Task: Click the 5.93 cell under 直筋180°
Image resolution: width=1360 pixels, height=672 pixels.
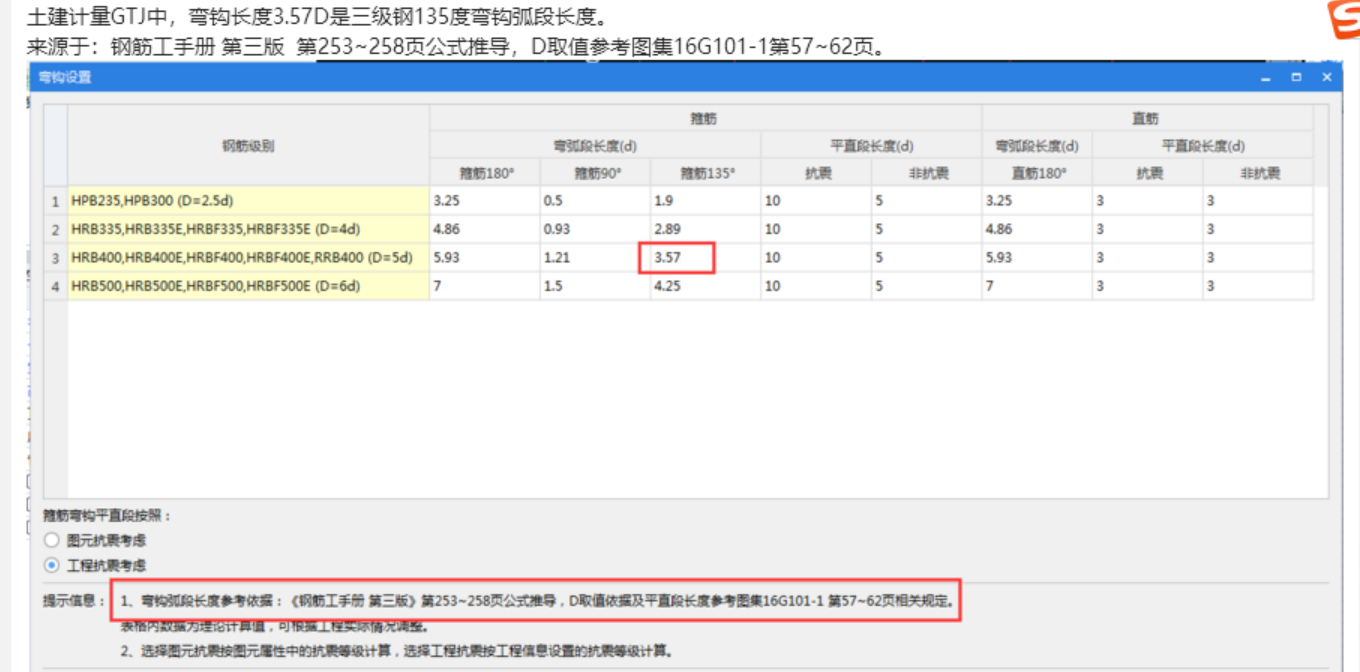Action: 1037,257
